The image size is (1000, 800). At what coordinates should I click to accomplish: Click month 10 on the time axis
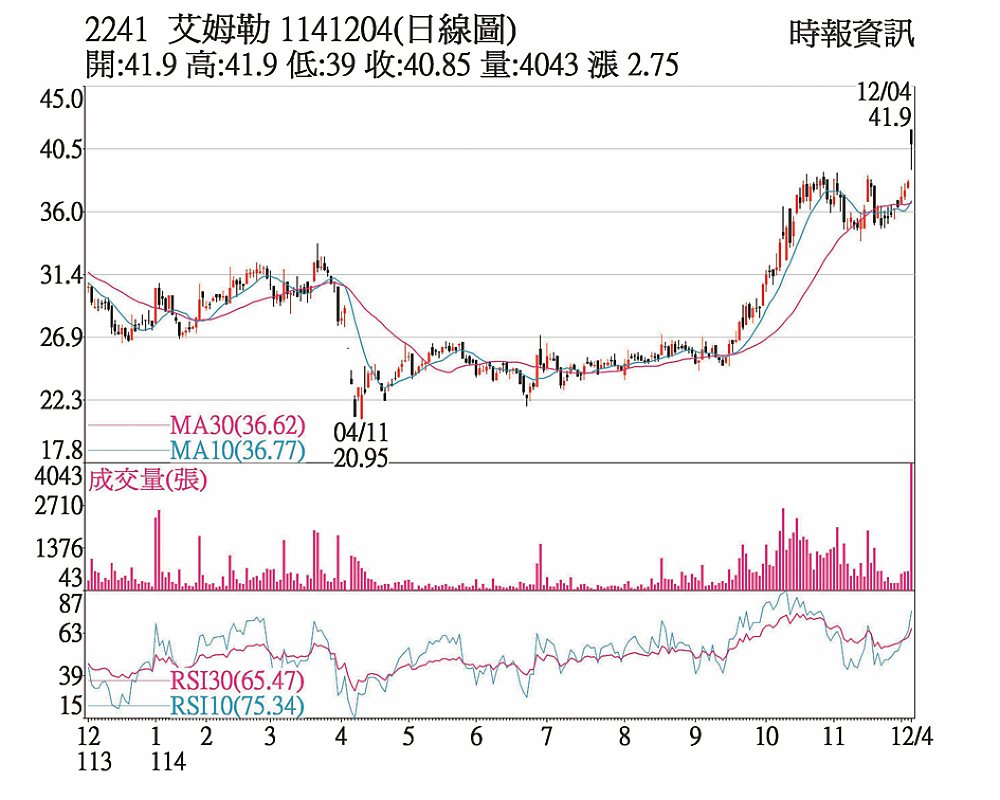pyautogui.click(x=767, y=739)
